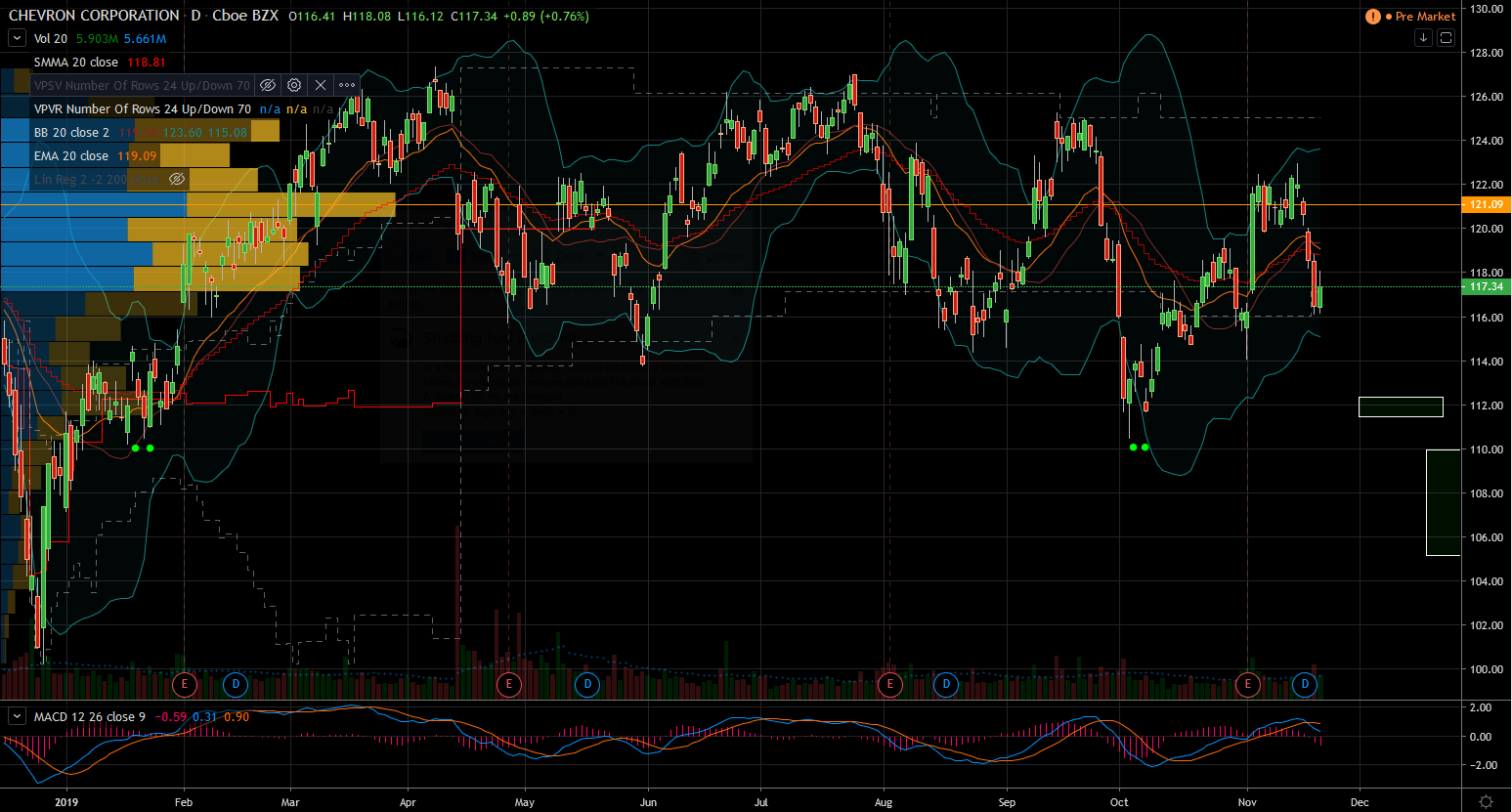This screenshot has width=1512, height=812.
Task: Click the 2019 label on the time axis
Action: tap(66, 802)
